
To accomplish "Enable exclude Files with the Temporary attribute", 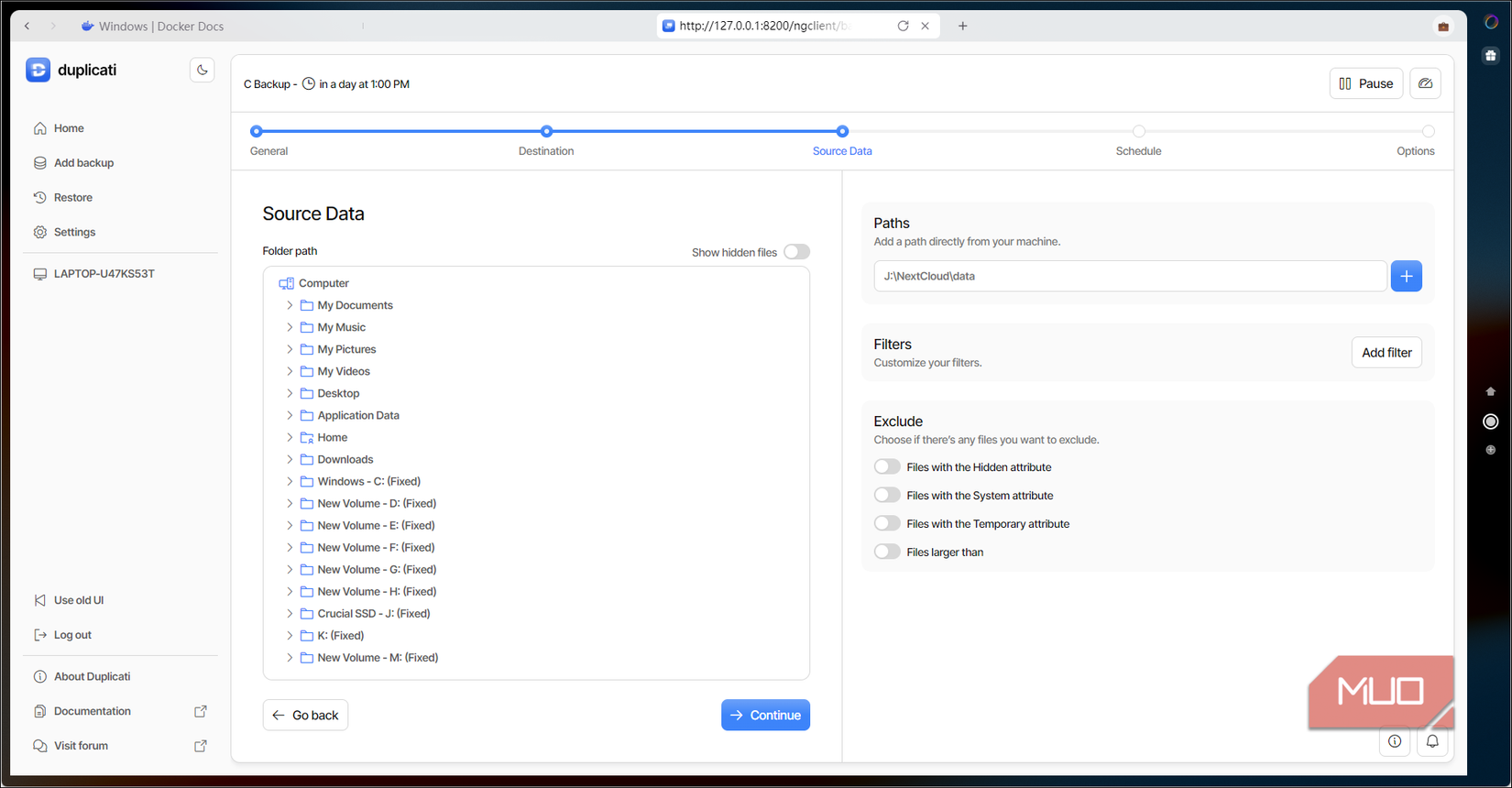I will [887, 523].
